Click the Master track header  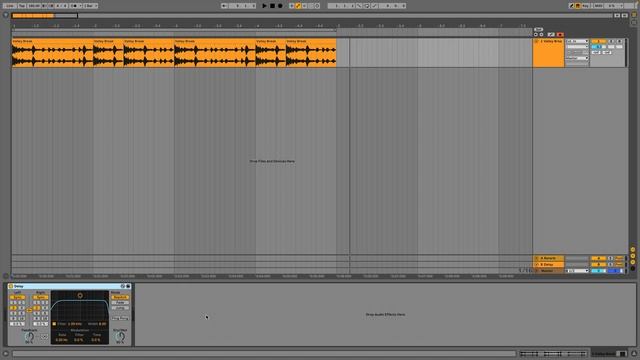click(549, 271)
